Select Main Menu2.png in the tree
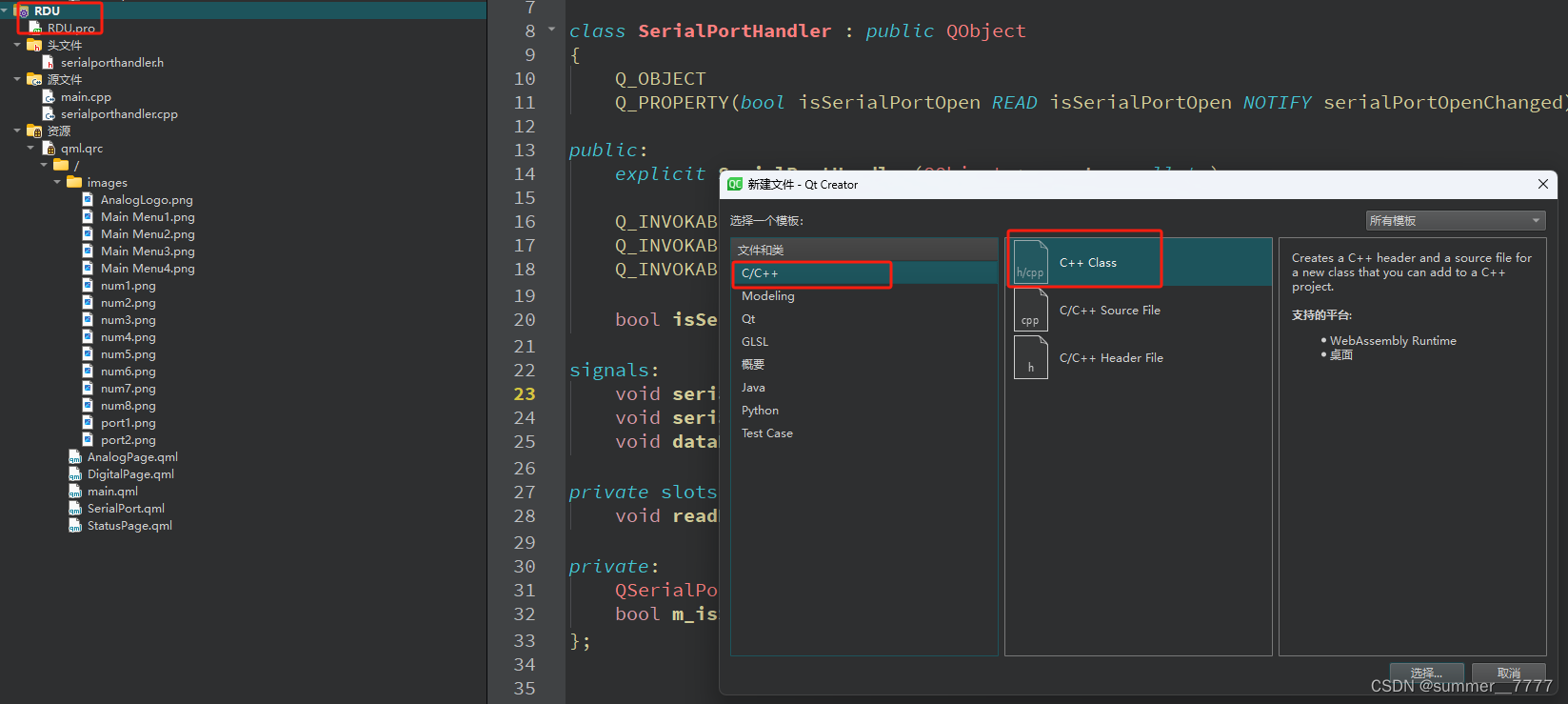The height and width of the screenshot is (704, 1568). [x=148, y=234]
